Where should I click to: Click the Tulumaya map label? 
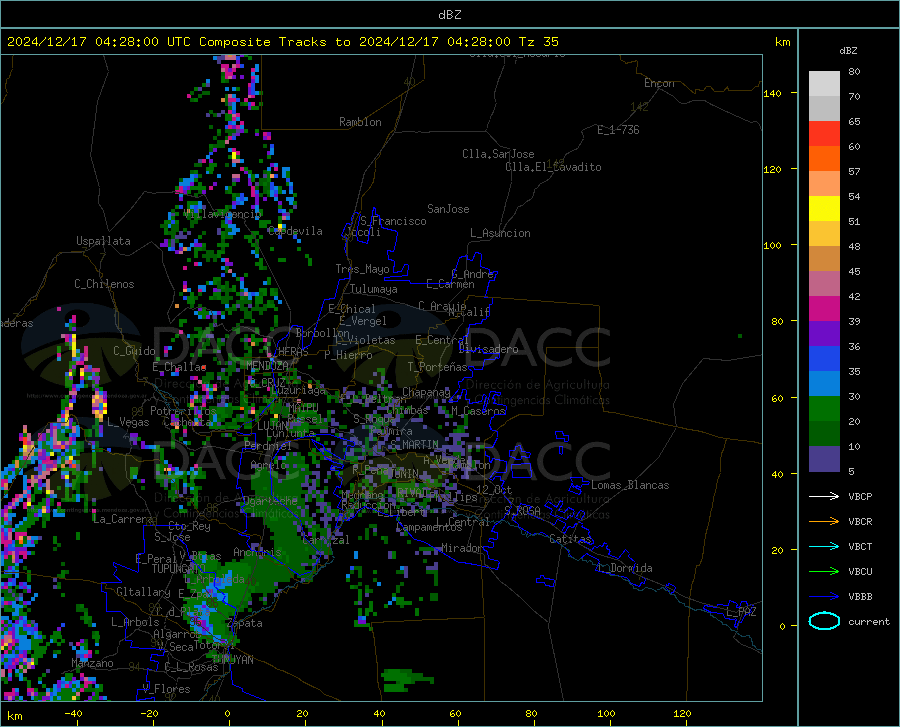374,289
